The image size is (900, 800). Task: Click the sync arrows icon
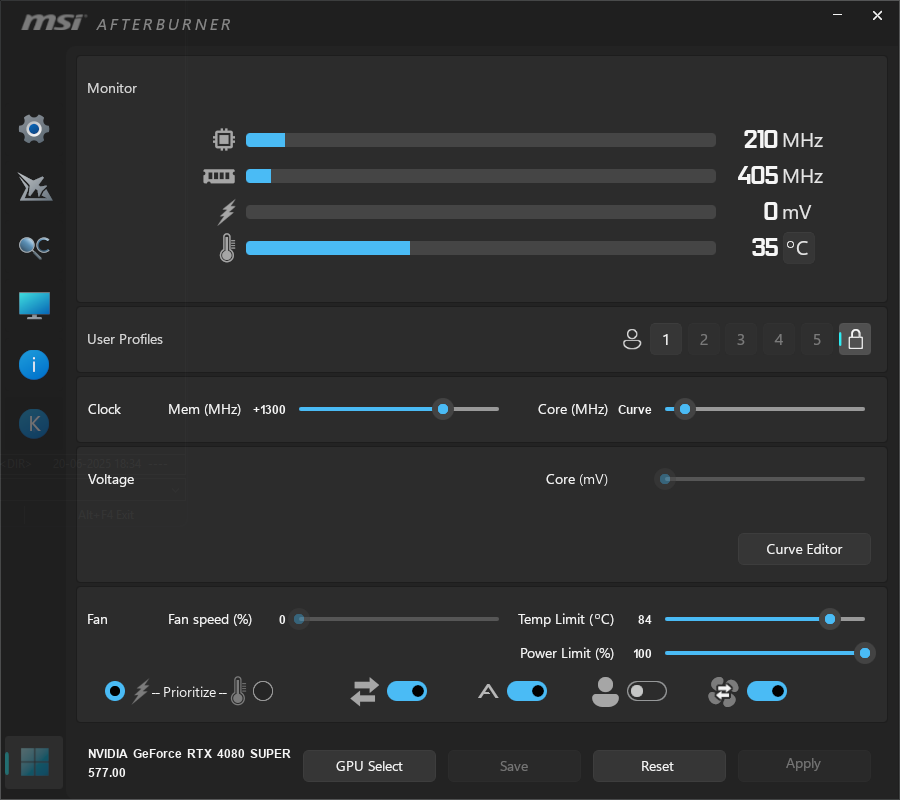[364, 692]
